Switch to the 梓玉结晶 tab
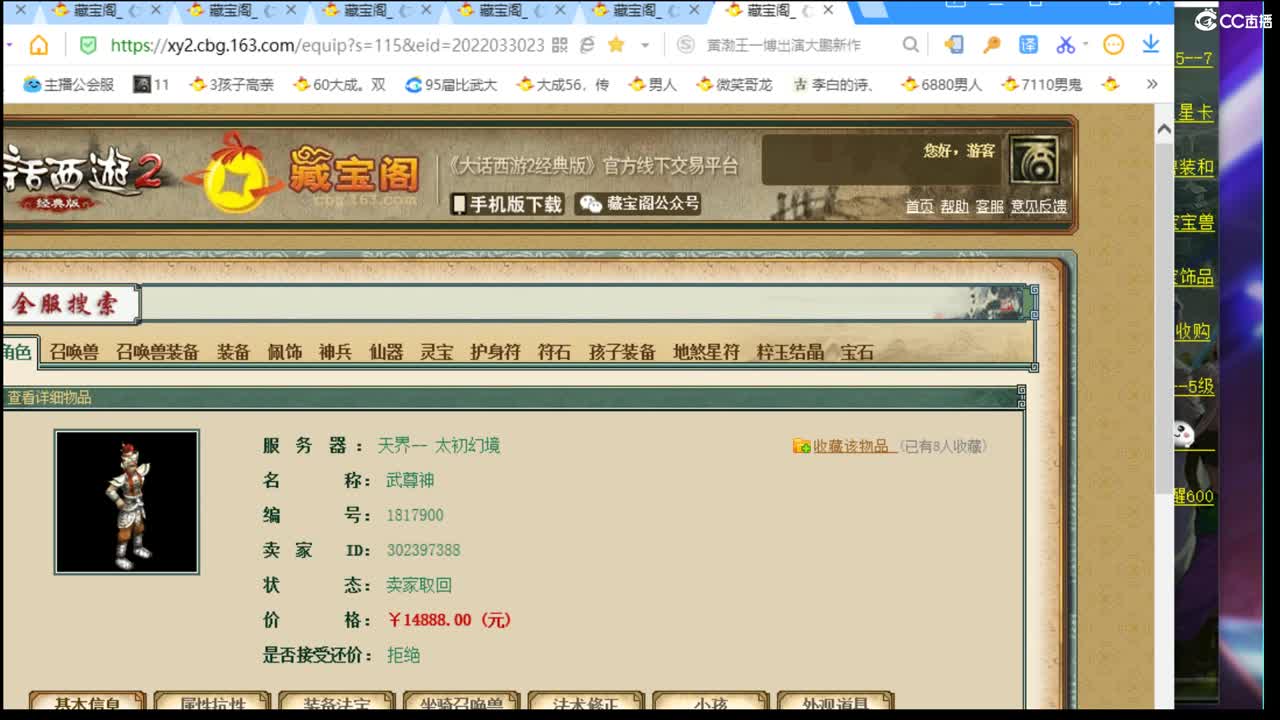The width and height of the screenshot is (1280, 720). [790, 352]
